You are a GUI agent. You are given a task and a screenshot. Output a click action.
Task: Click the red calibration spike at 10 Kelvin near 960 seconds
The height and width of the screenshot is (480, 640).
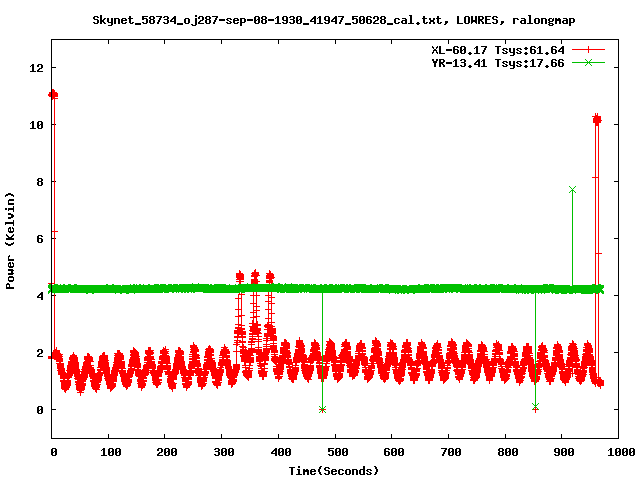tap(597, 120)
